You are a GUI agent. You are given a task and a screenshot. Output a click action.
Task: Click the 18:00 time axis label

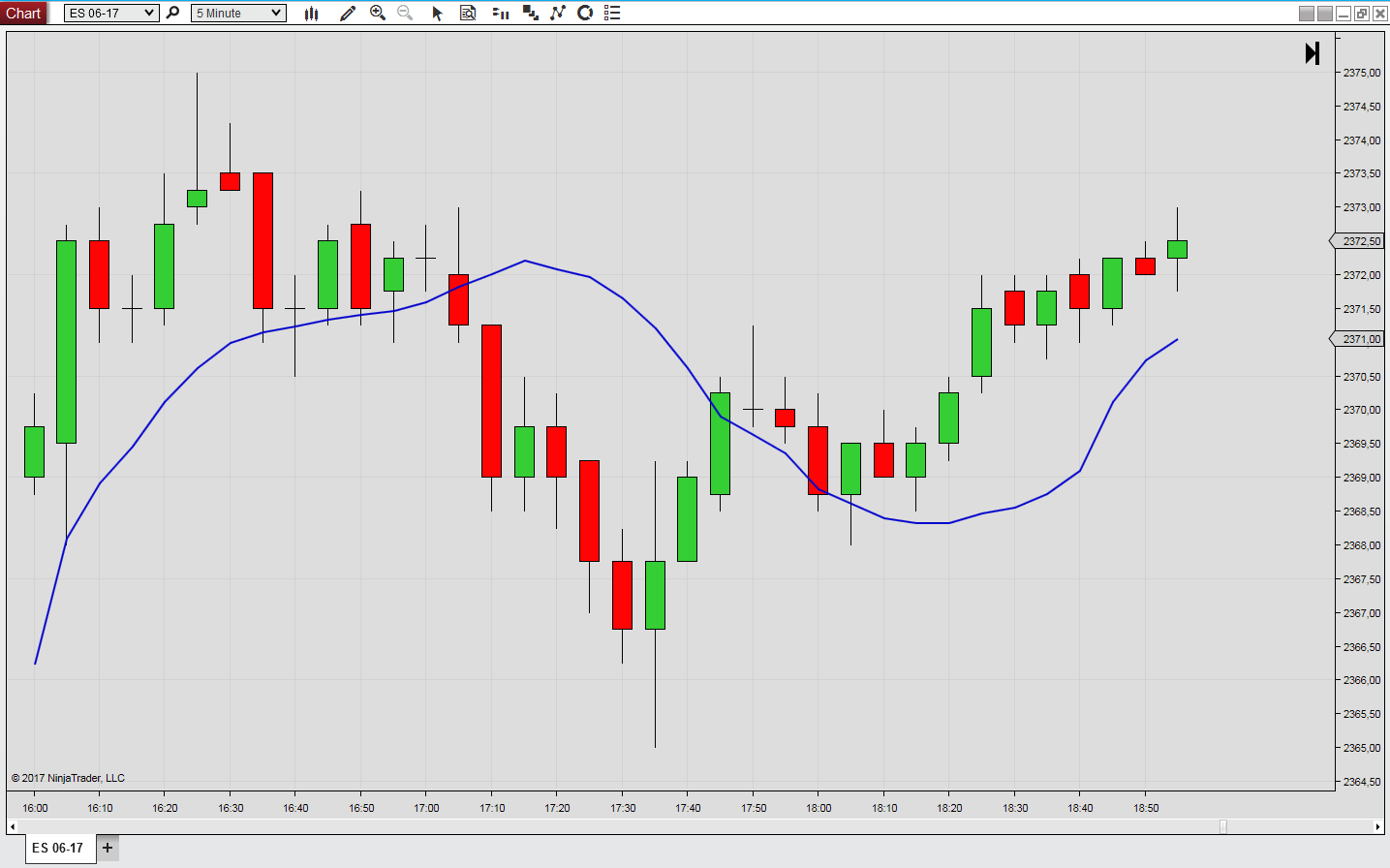819,808
